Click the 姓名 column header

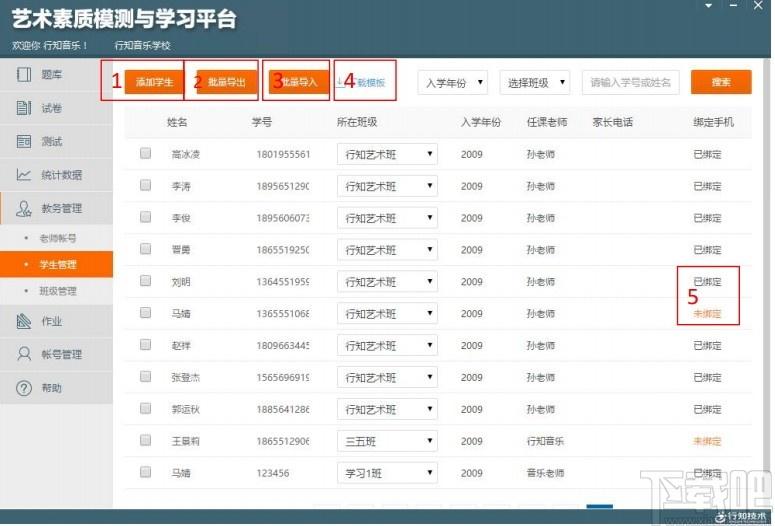(177, 122)
